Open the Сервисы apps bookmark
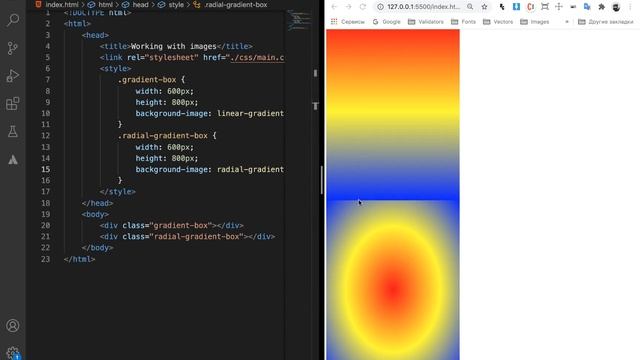 (x=348, y=22)
